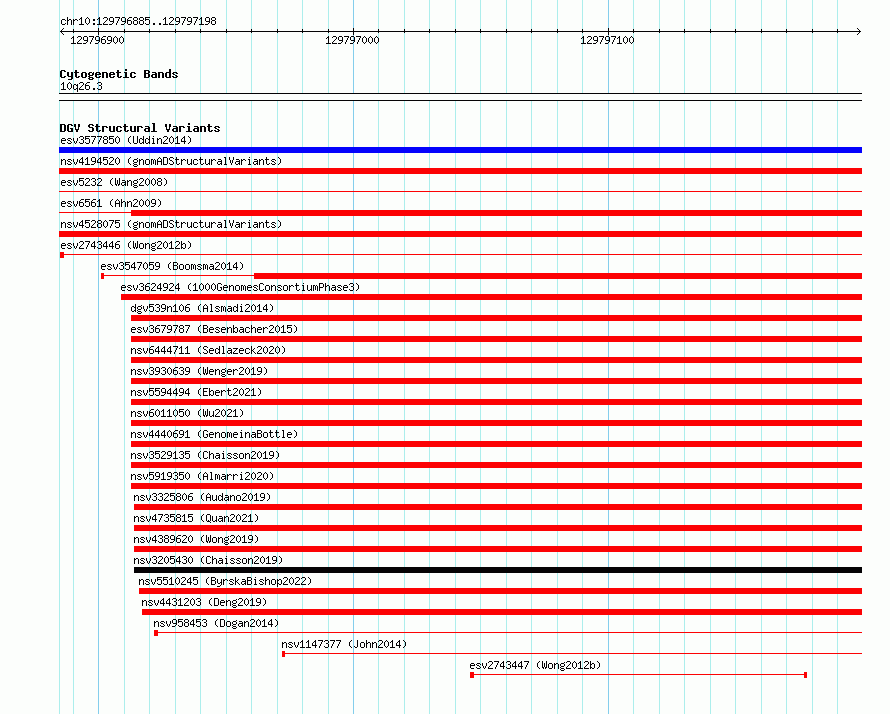
Task: Click the red bar under nsv4431203
Action: coord(502,612)
